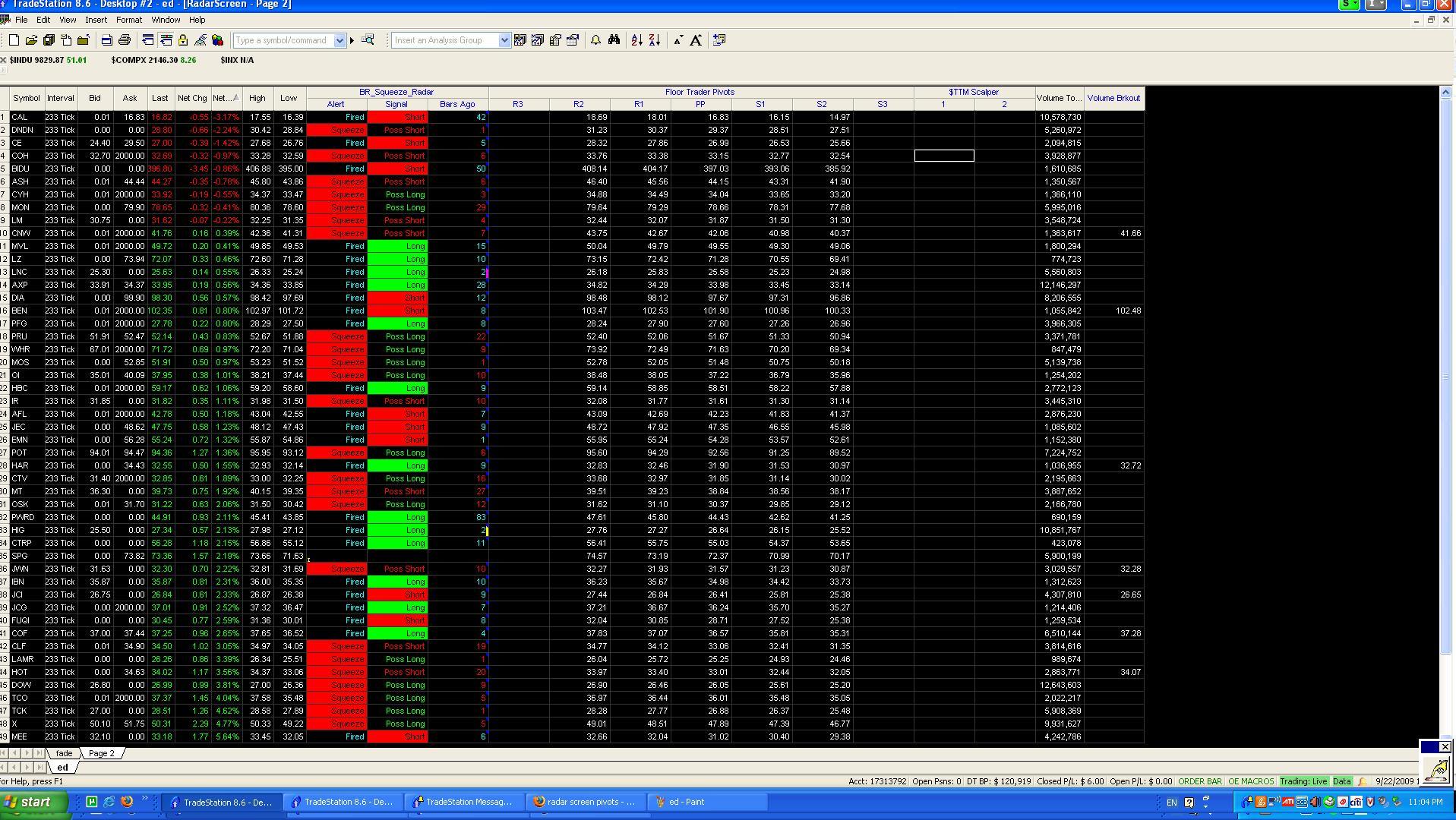
Task: Open the Format menu
Action: (x=128, y=20)
